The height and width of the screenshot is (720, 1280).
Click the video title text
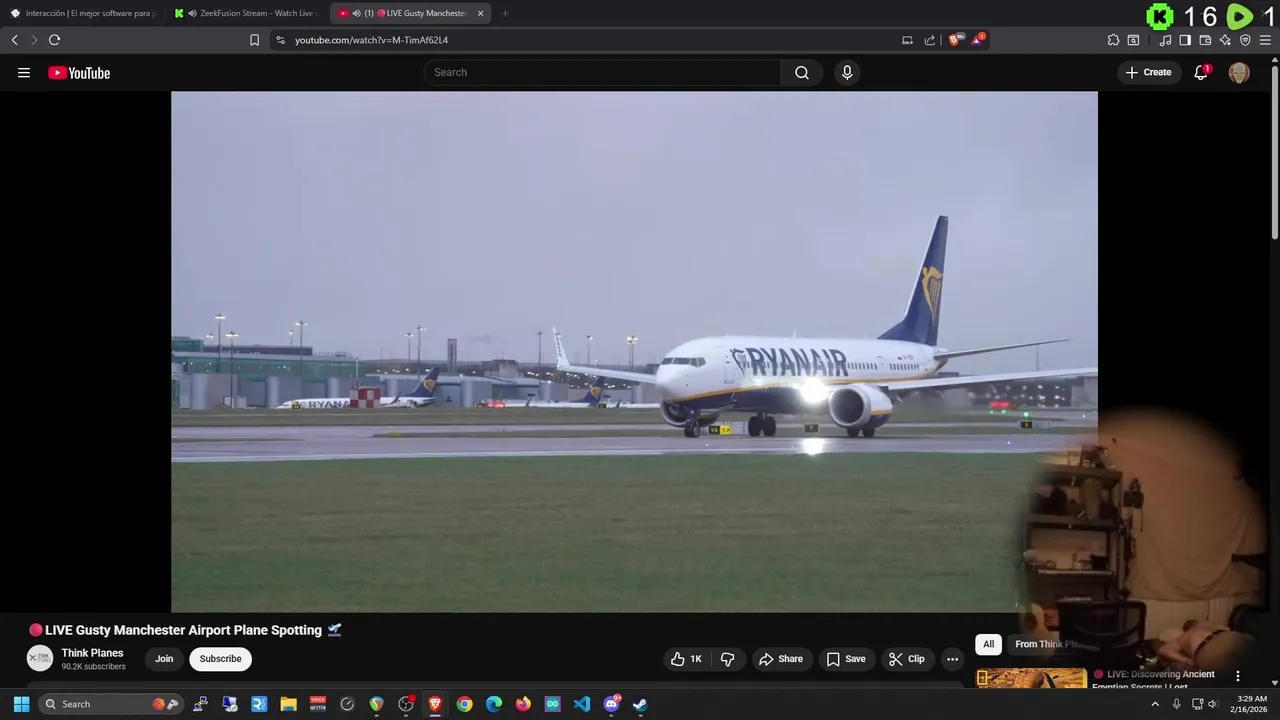point(185,630)
